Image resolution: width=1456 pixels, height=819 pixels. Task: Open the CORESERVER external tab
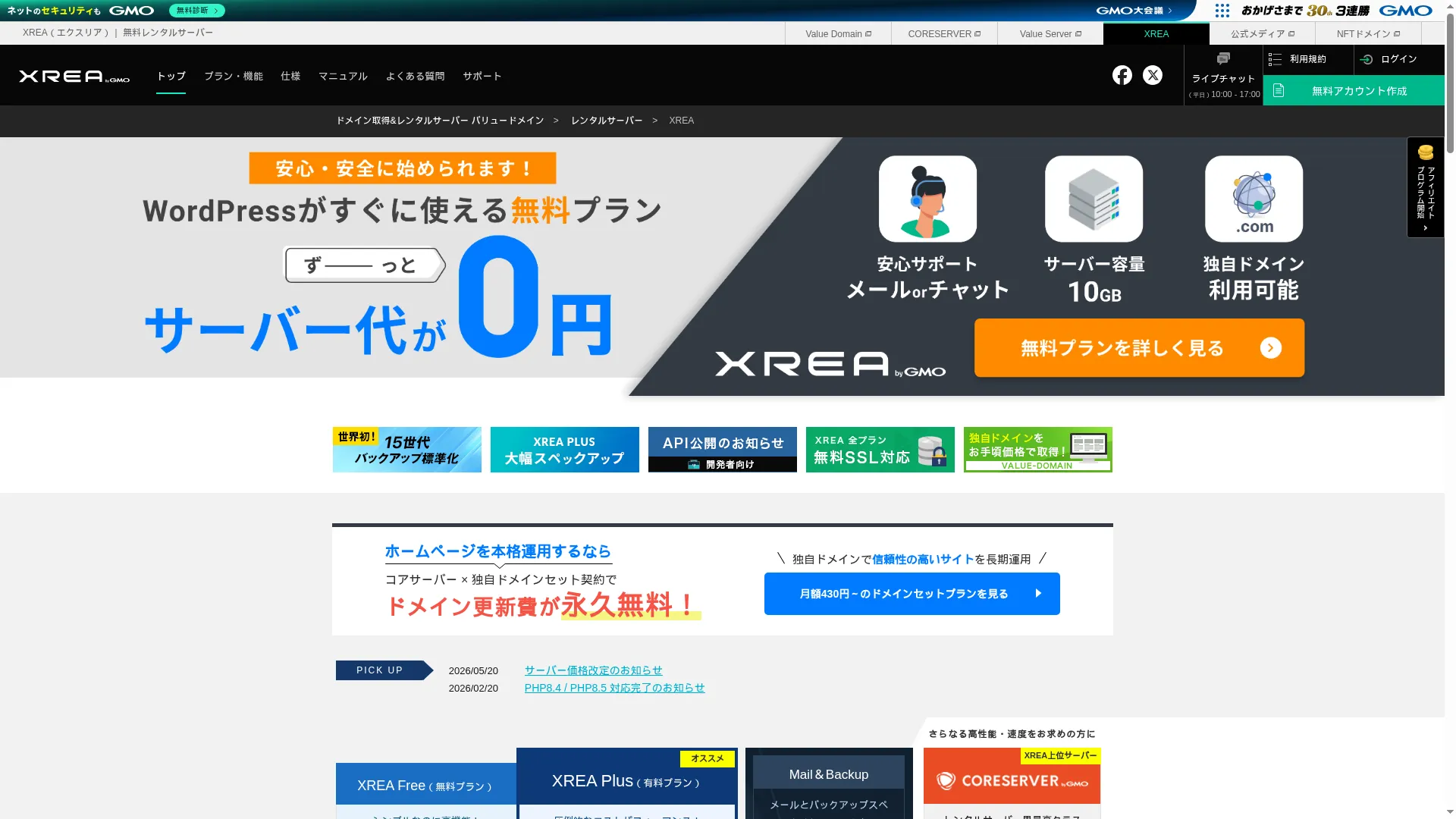[x=944, y=34]
